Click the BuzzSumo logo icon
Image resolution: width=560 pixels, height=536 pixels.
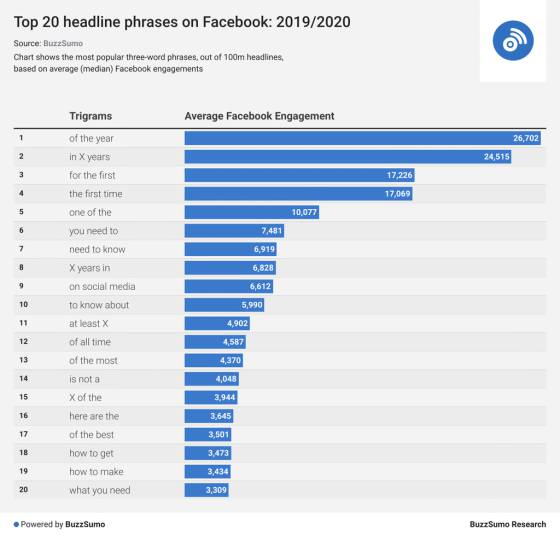(513, 40)
